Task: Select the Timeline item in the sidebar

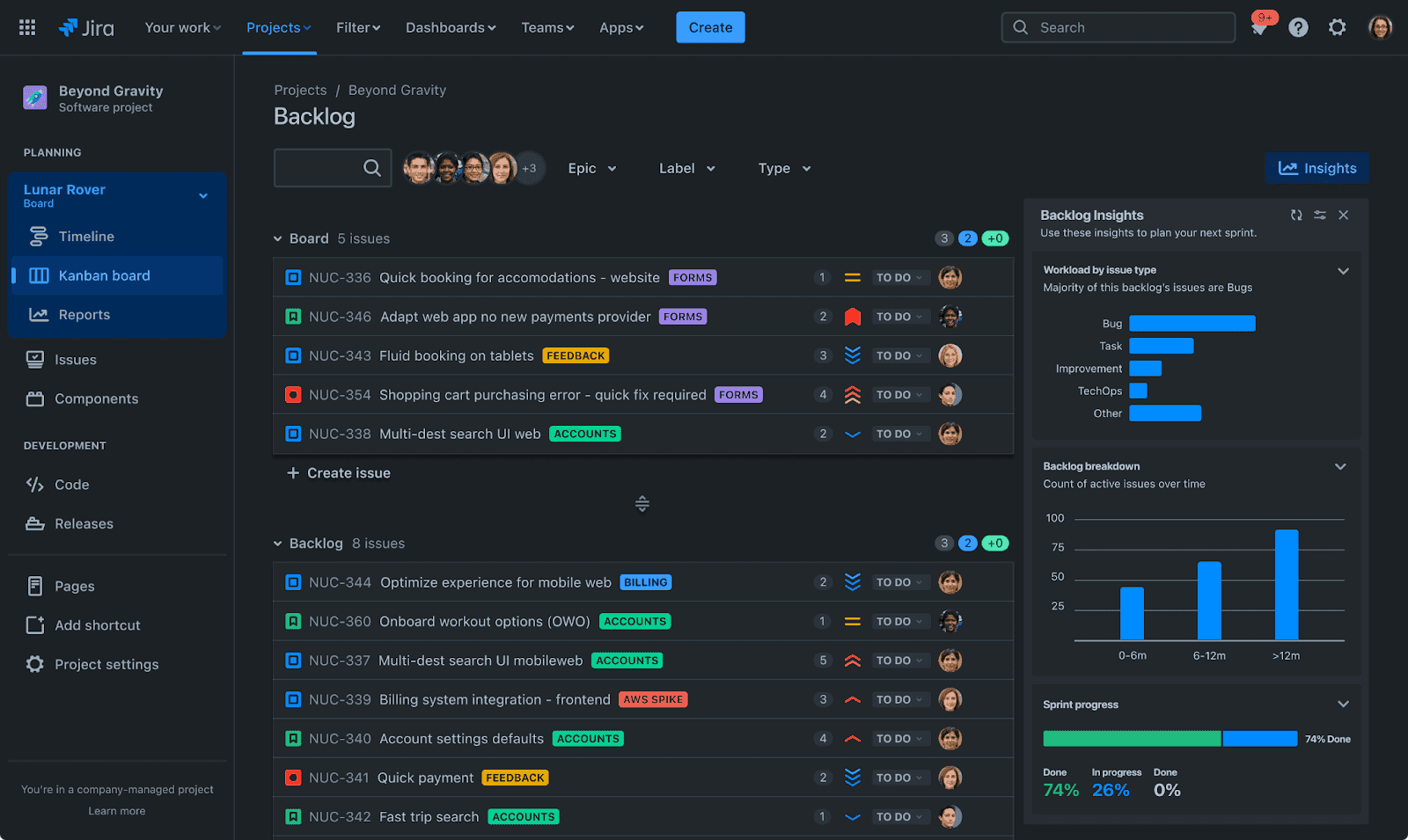Action: (x=88, y=236)
